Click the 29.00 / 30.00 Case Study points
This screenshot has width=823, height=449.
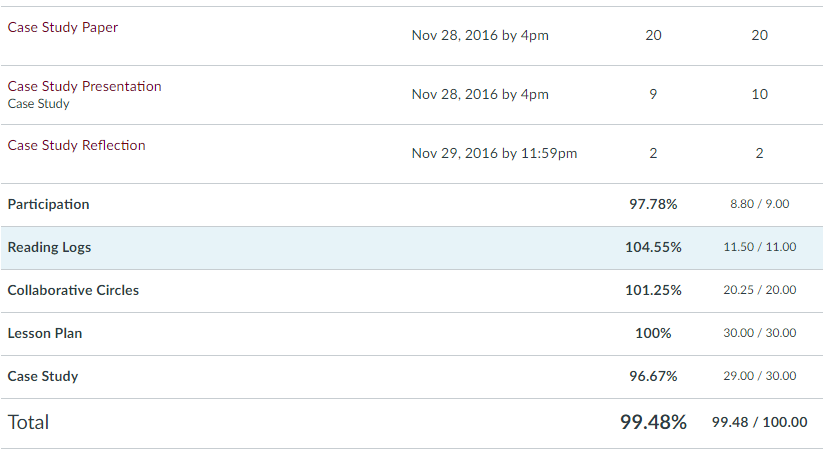[759, 376]
